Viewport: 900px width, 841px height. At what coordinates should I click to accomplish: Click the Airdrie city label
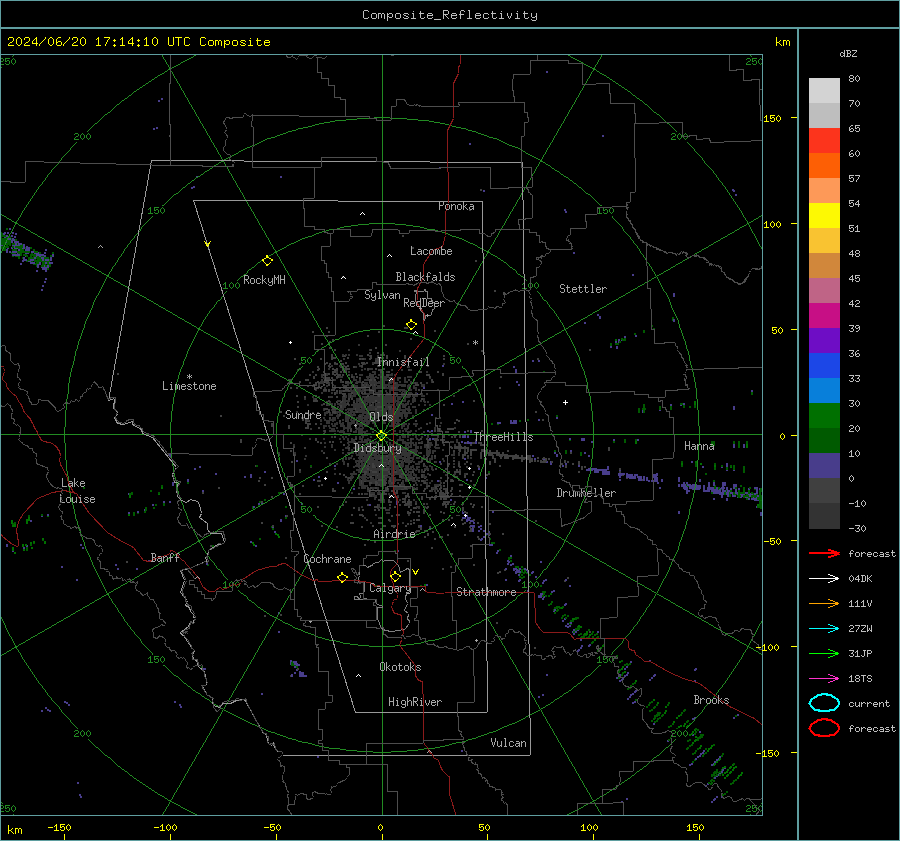(x=394, y=534)
